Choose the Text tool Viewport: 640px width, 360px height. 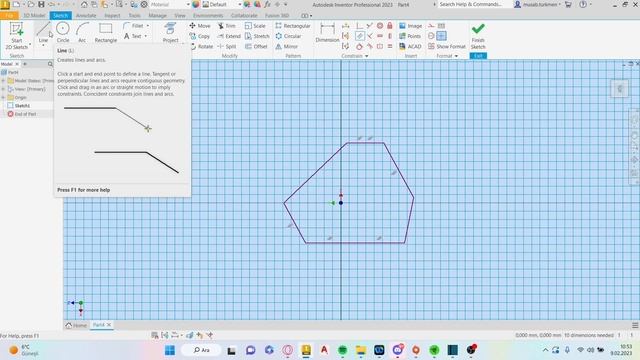(133, 36)
